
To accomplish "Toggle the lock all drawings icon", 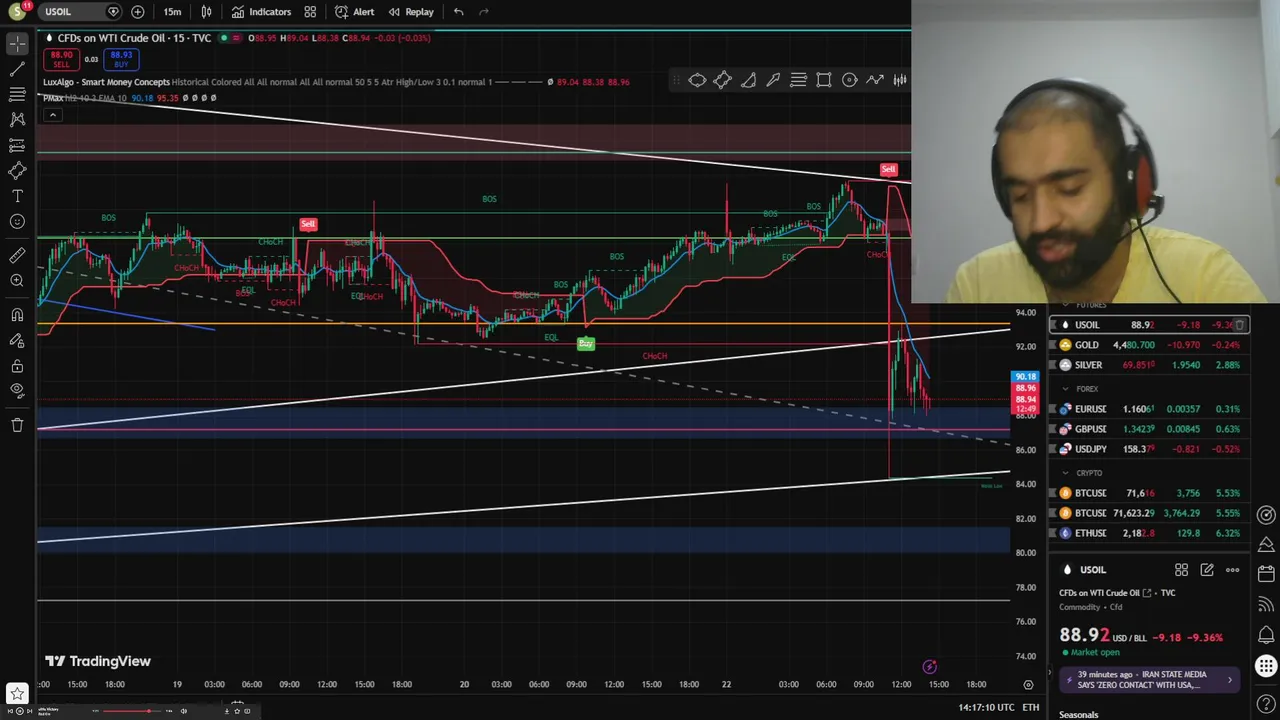I will tap(17, 365).
